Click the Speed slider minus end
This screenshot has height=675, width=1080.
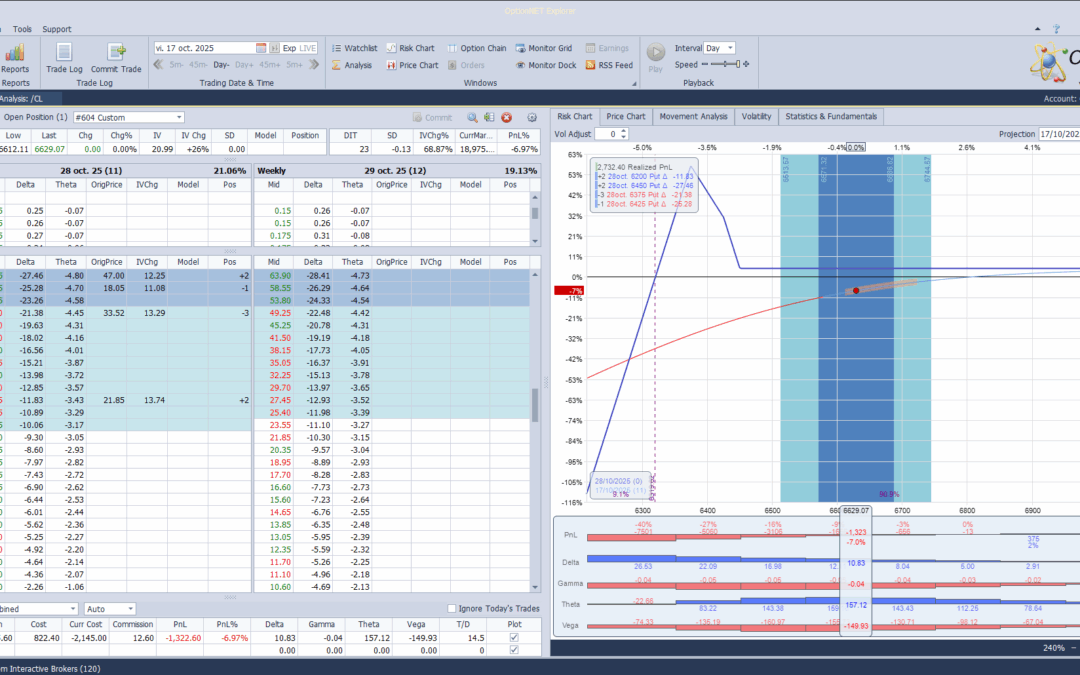(x=705, y=64)
